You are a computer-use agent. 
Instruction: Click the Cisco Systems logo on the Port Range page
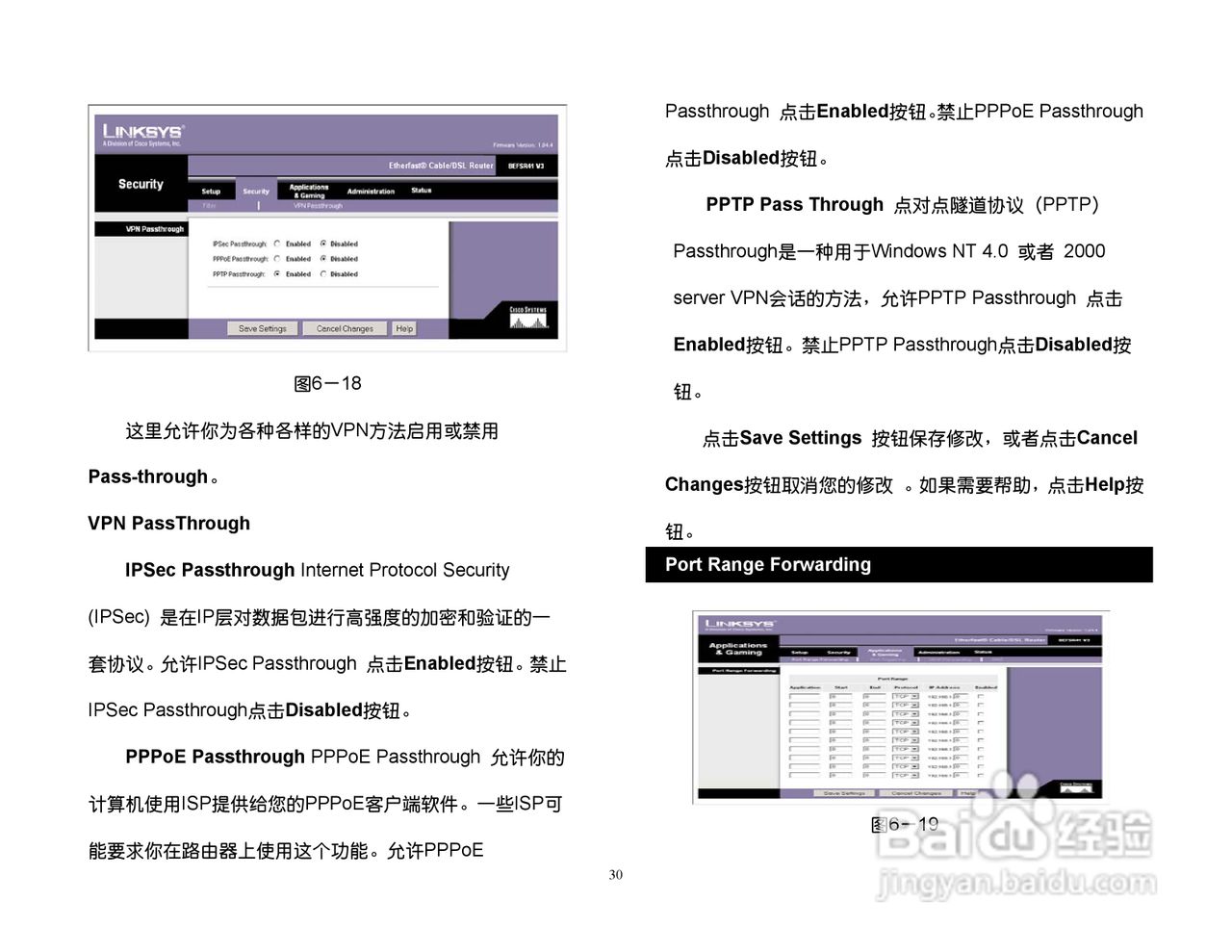click(x=1075, y=786)
